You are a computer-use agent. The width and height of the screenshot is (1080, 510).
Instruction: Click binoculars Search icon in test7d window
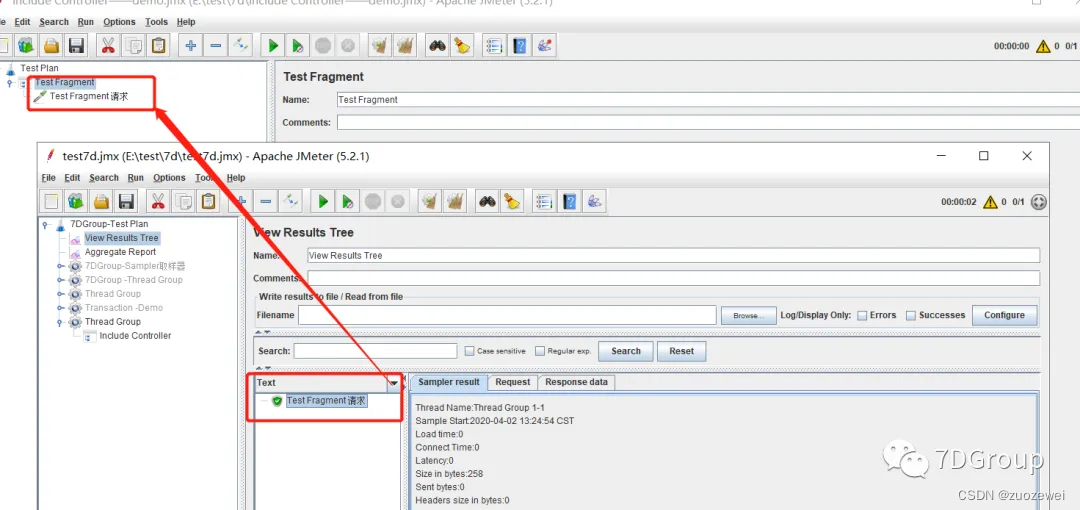pos(488,202)
